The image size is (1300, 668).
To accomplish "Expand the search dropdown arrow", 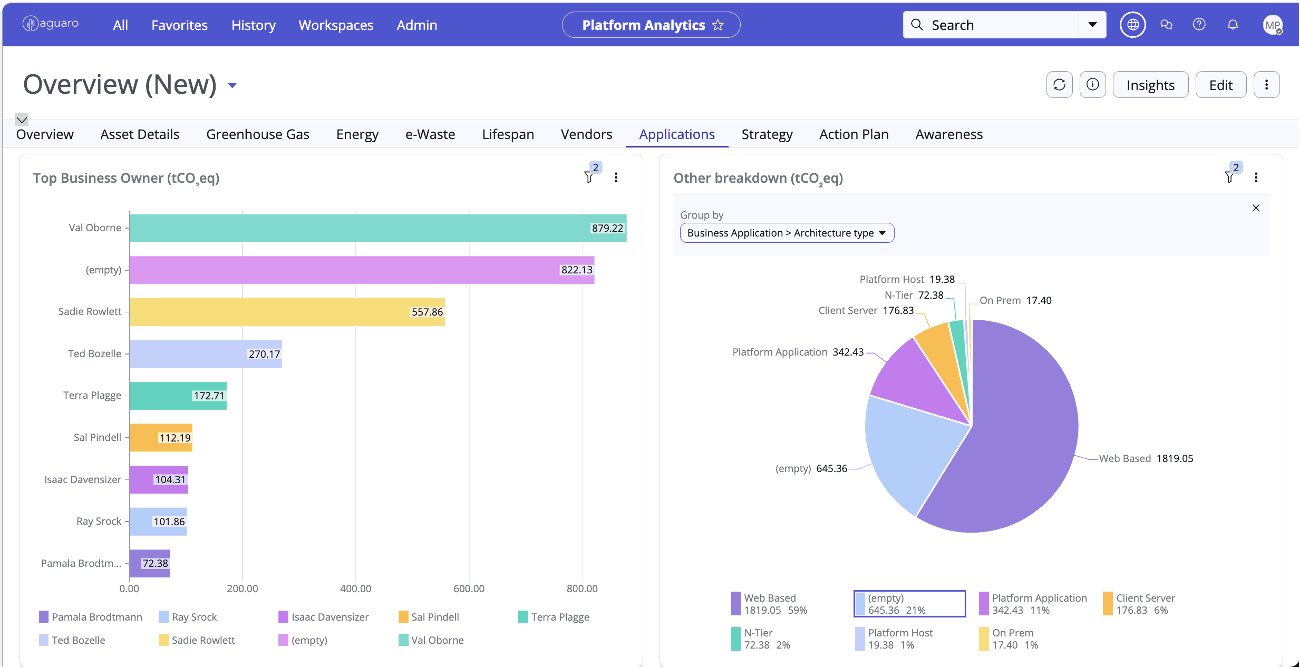I will click(x=1092, y=24).
